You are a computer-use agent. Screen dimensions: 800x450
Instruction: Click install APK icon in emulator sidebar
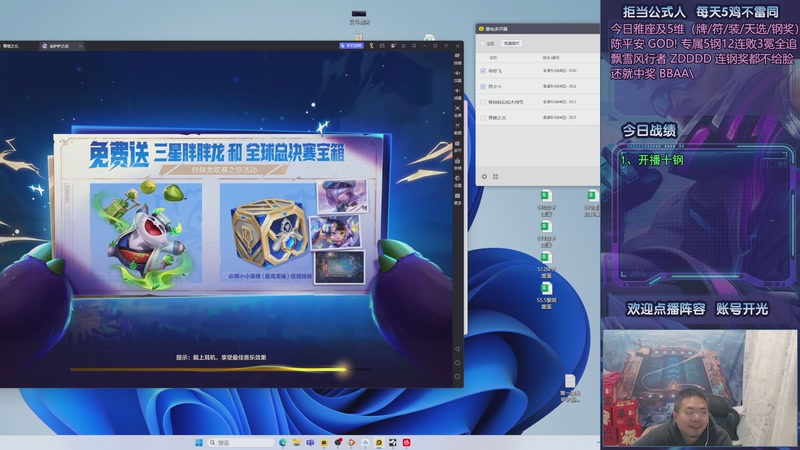click(x=458, y=161)
